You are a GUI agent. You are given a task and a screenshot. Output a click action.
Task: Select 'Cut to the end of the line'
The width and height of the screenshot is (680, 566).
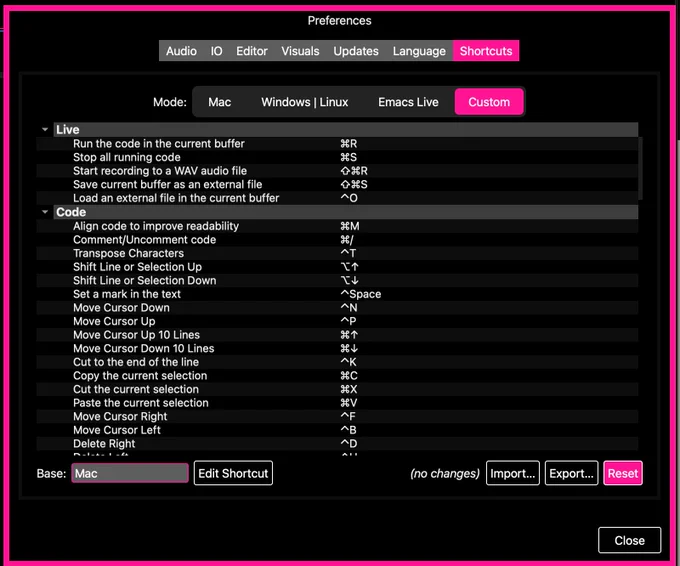coord(337,362)
